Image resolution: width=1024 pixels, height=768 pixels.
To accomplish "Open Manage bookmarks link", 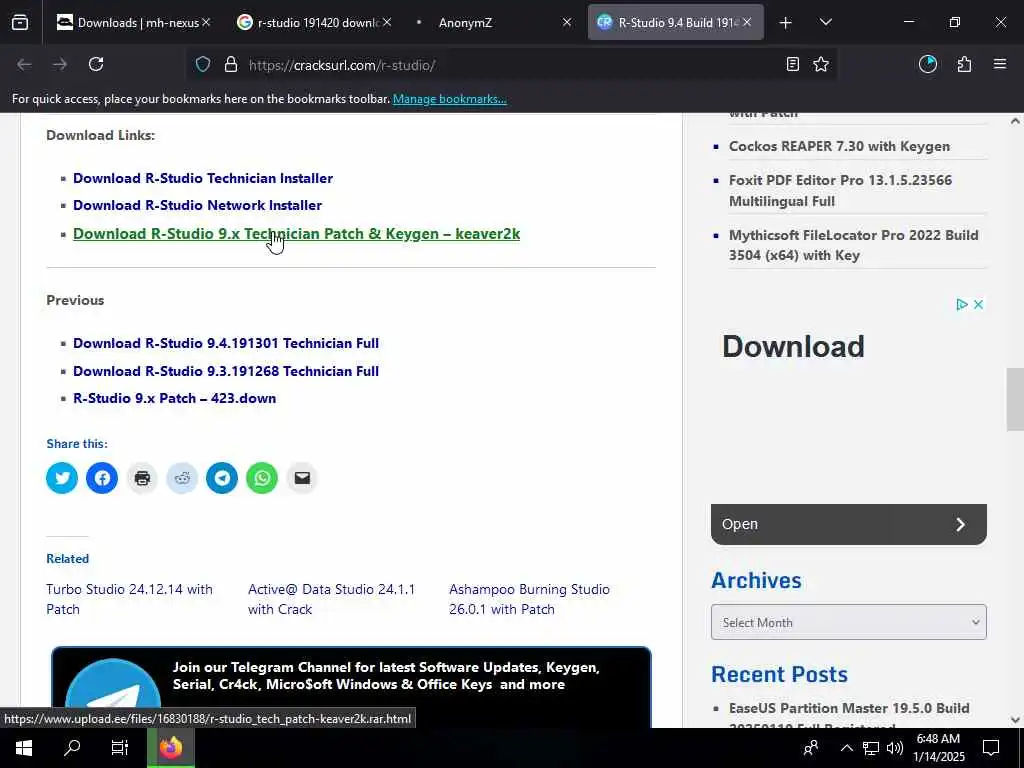I will [449, 99].
